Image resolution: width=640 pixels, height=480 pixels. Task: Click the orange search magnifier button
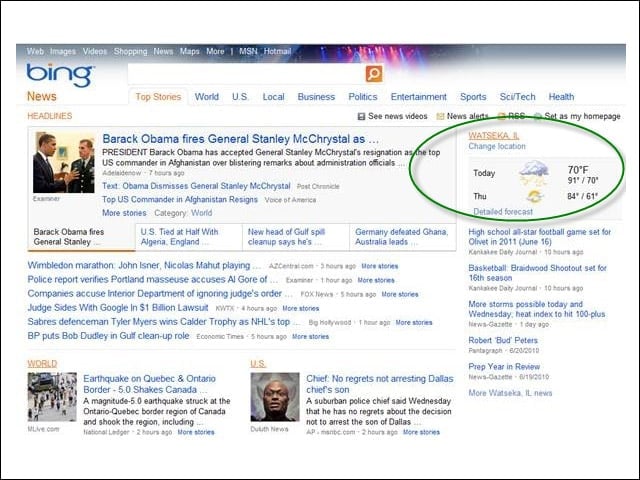pyautogui.click(x=374, y=73)
